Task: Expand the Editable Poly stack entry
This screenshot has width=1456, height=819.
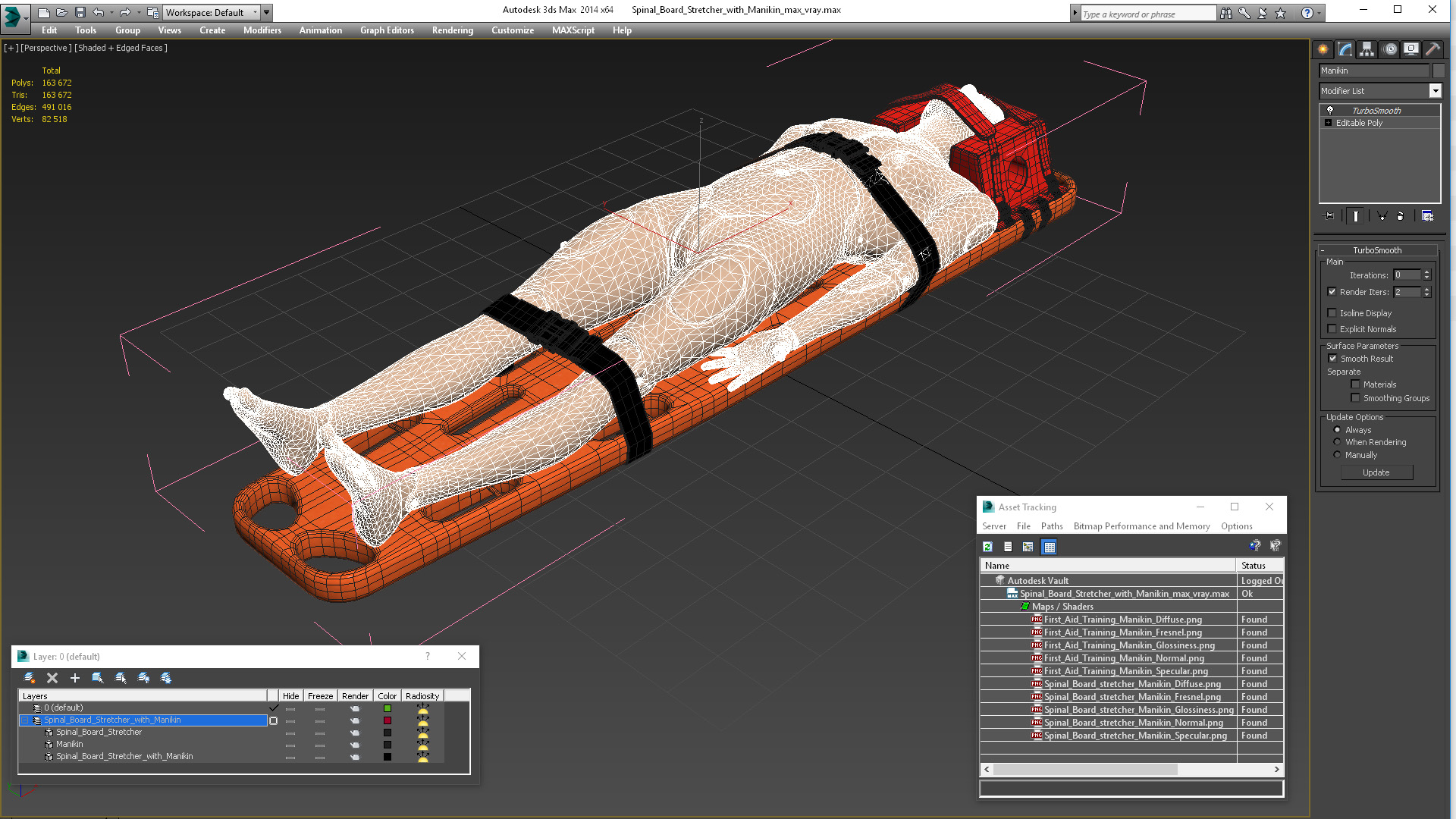Action: pos(1328,123)
